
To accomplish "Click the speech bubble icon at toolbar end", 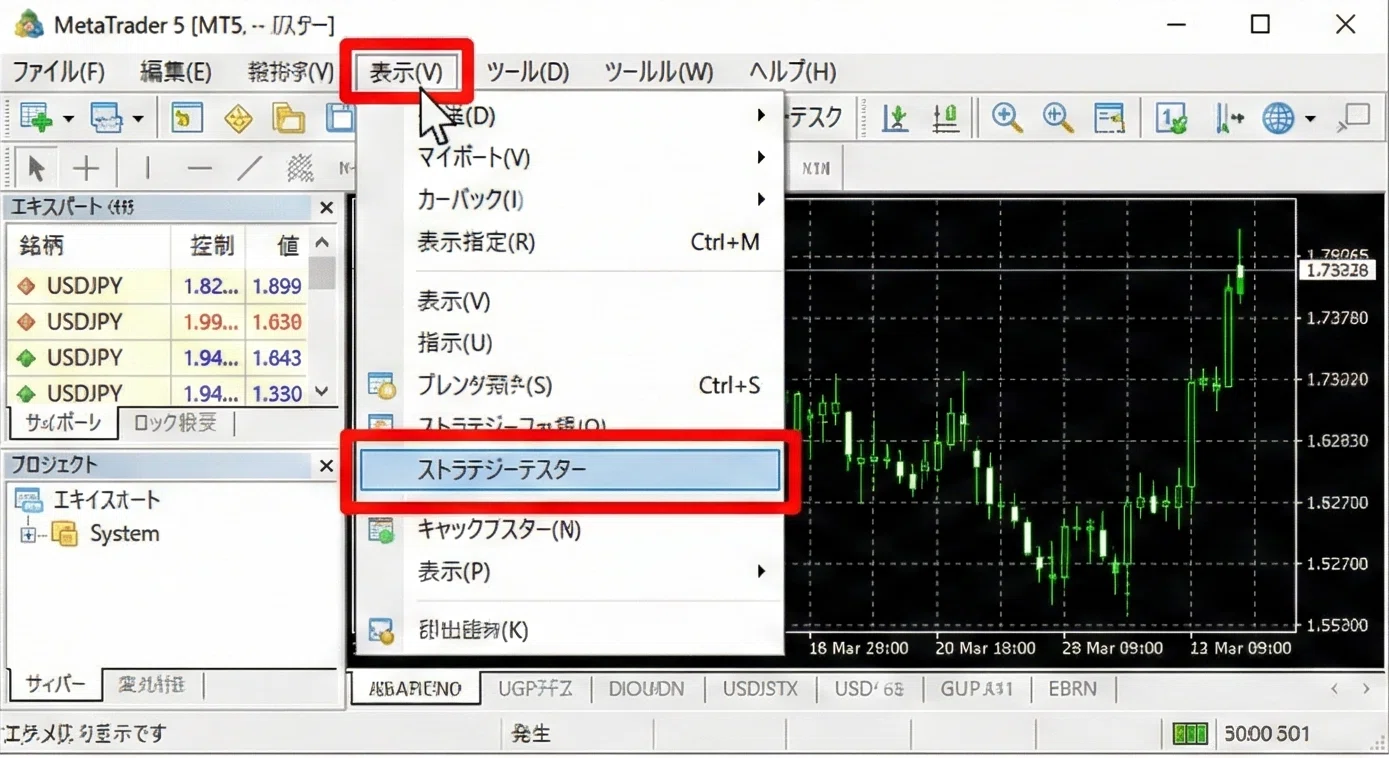I will pyautogui.click(x=1354, y=118).
